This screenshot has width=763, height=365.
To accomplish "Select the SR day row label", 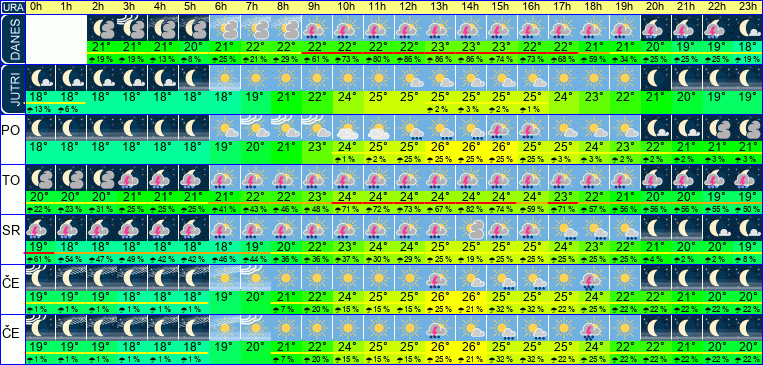I will [11, 230].
